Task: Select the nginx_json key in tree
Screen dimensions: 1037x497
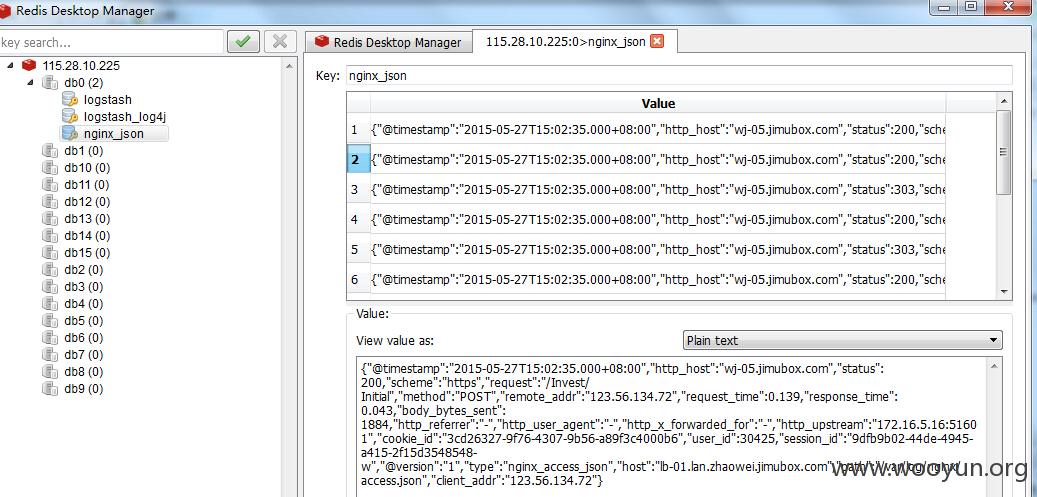Action: pos(113,134)
